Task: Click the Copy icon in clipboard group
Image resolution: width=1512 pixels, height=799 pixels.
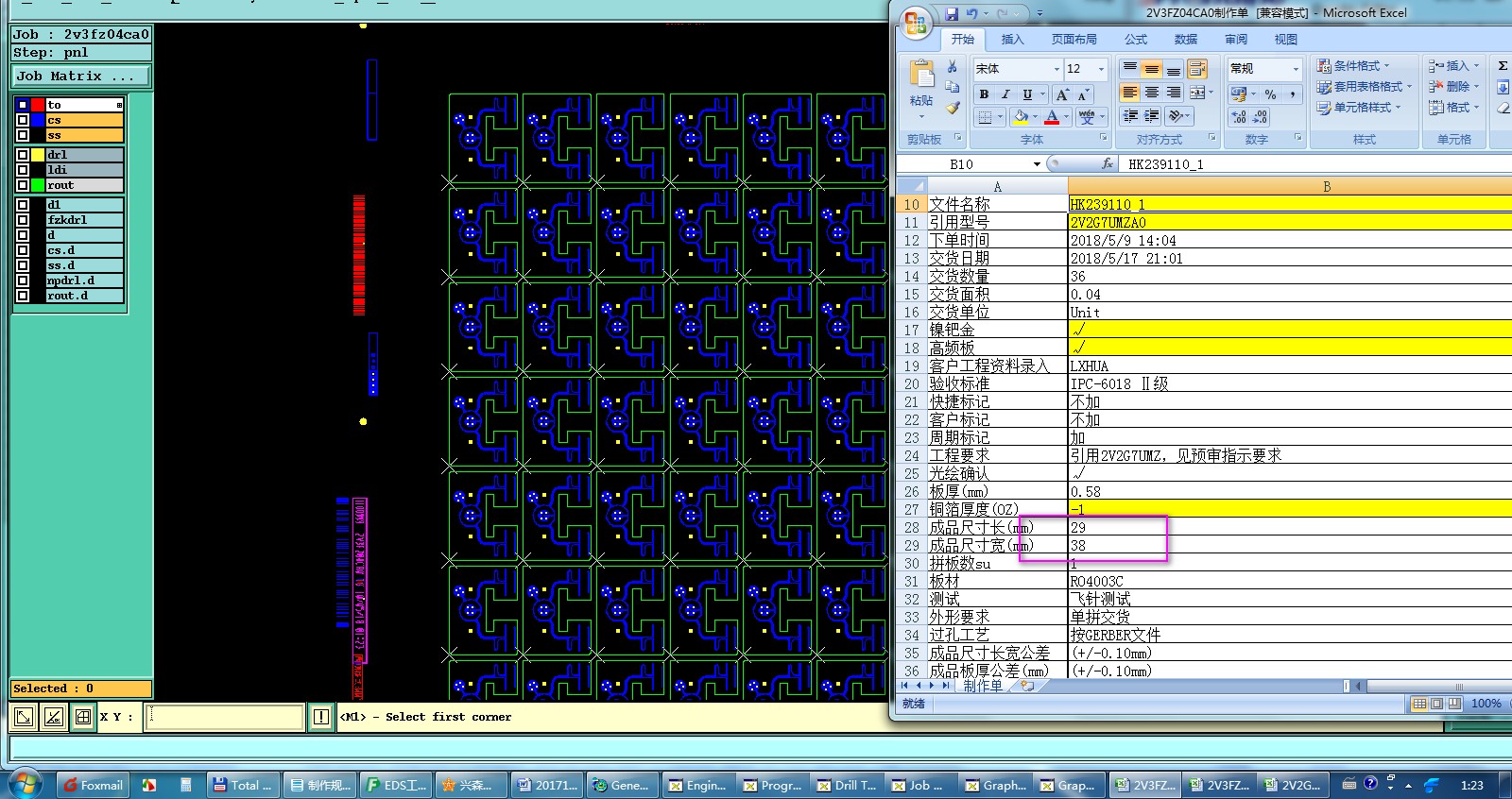Action: (x=953, y=87)
